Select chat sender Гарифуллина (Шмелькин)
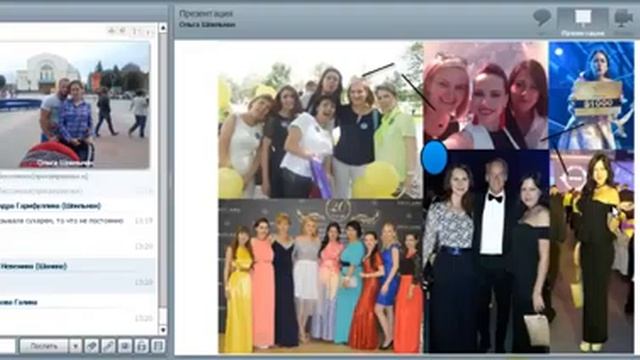This screenshot has height=360, width=640. point(50,206)
